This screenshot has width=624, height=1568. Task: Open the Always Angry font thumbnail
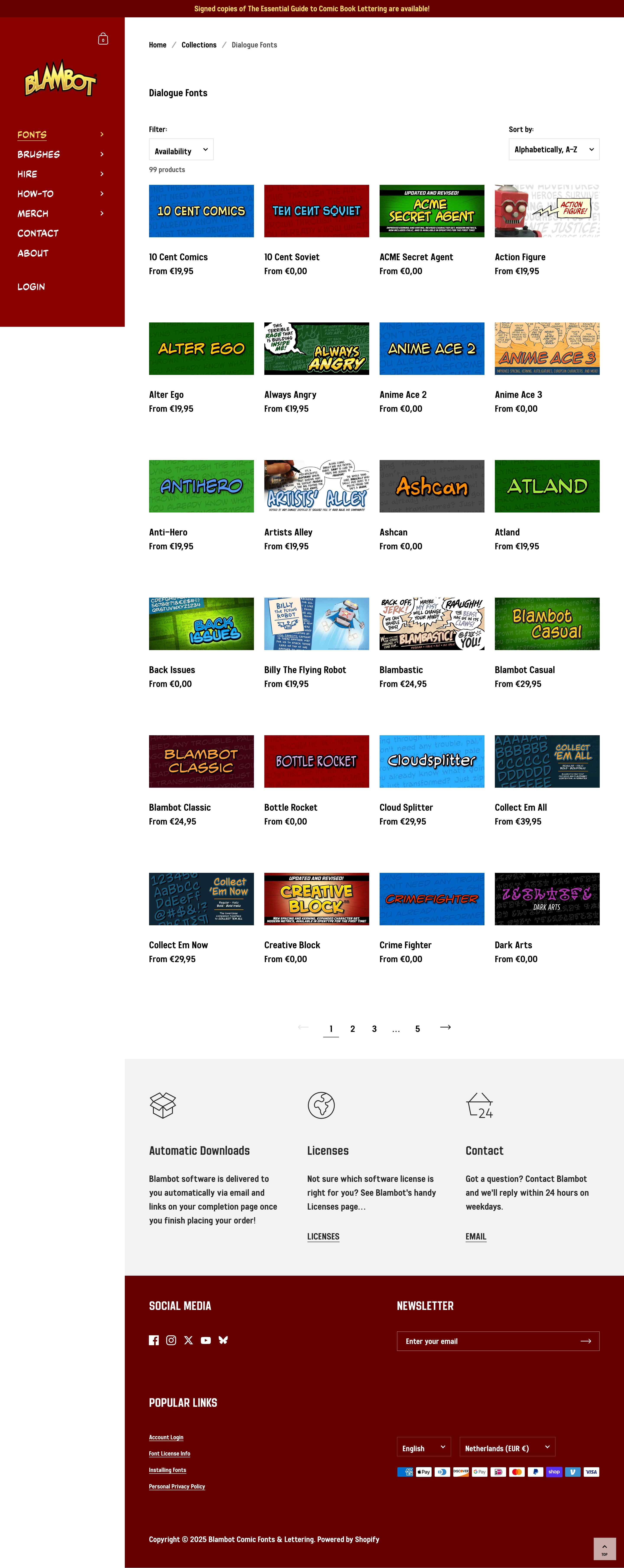[x=317, y=348]
